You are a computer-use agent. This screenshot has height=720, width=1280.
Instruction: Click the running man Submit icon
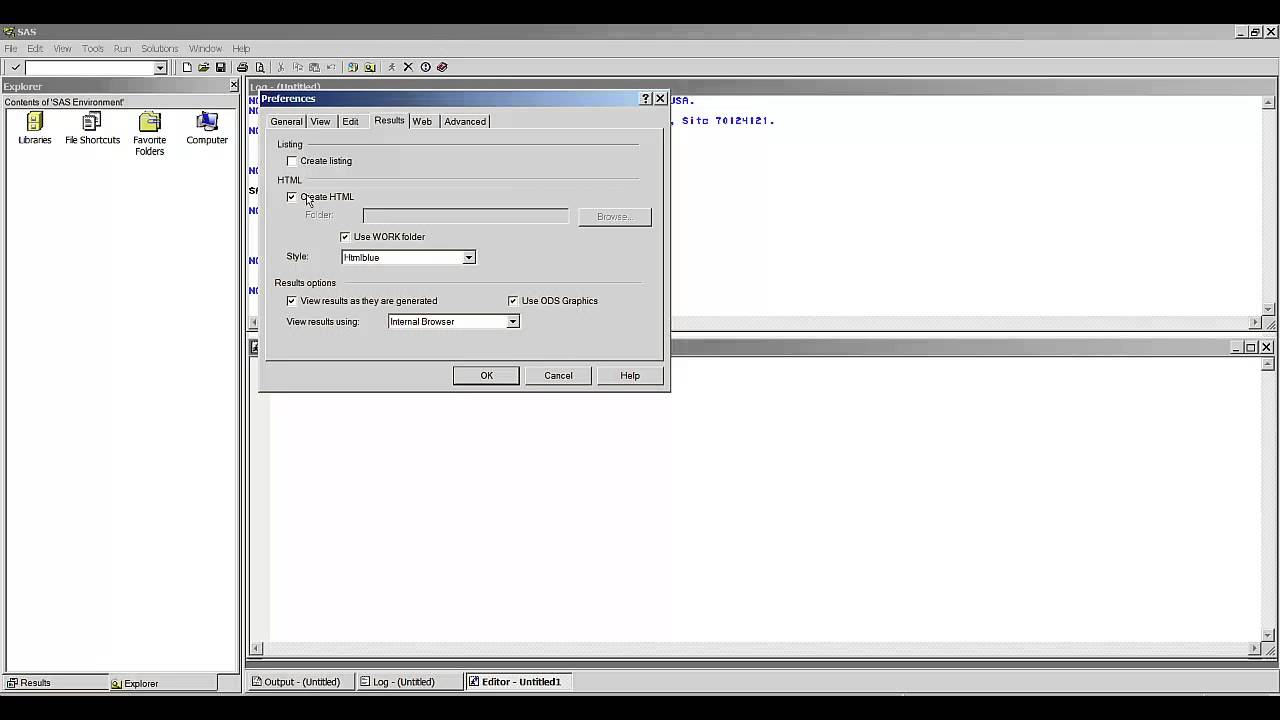(392, 67)
